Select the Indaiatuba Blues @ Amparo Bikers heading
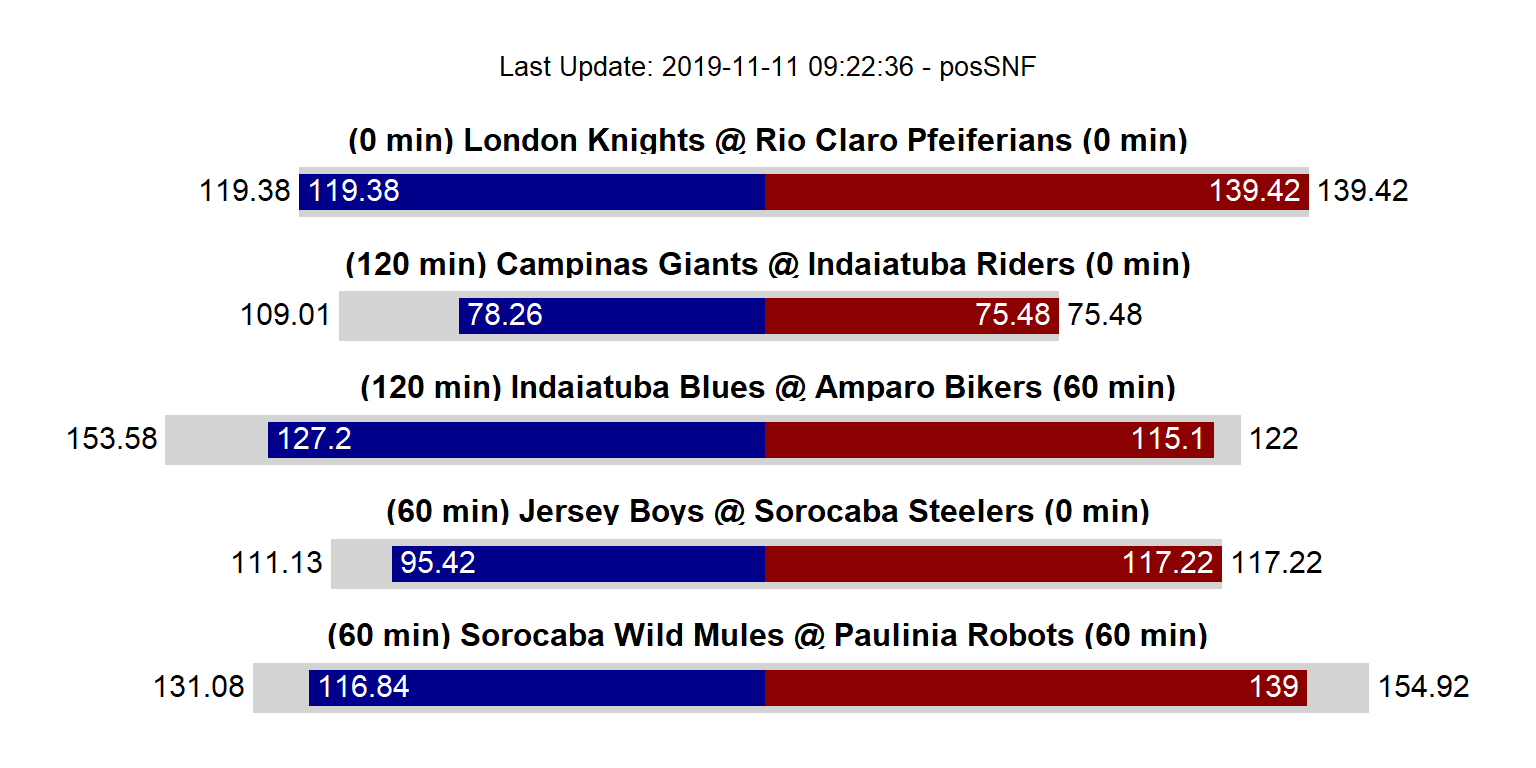Image resolution: width=1536 pixels, height=768 pixels. (767, 387)
